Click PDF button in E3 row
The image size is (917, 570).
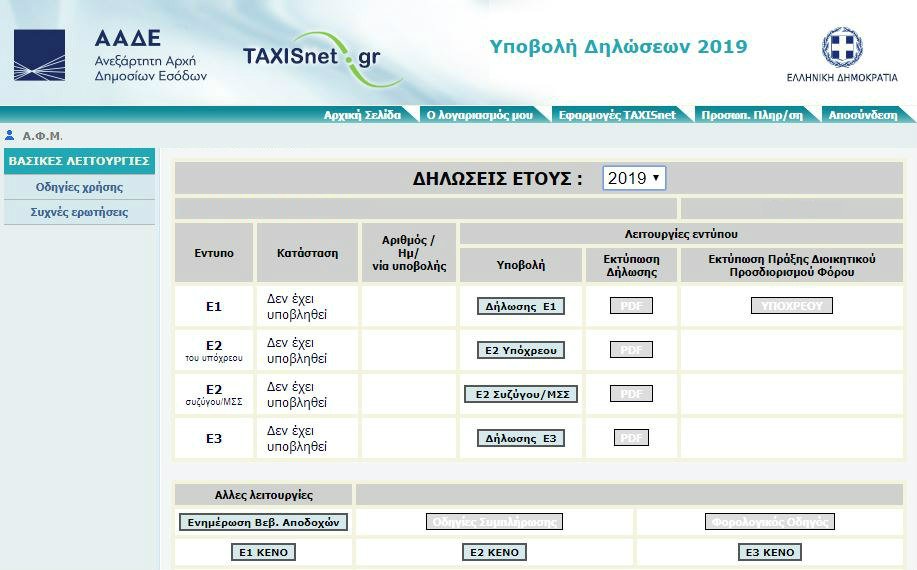click(x=631, y=437)
